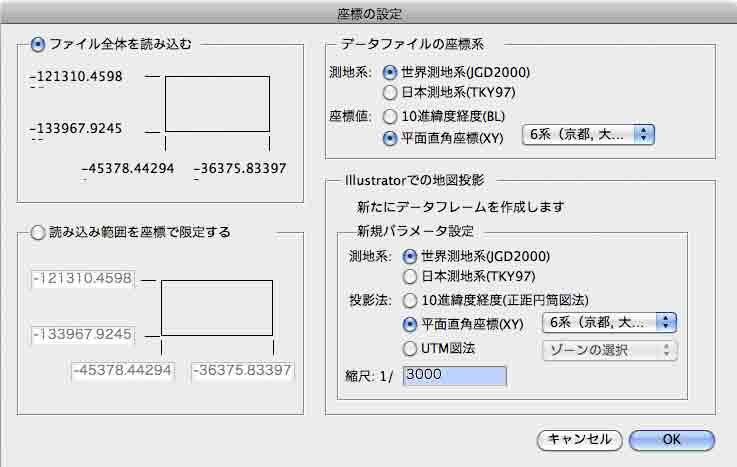
Task: Click the -121310.4598 coordinate field in the range section
Action: tap(83, 279)
